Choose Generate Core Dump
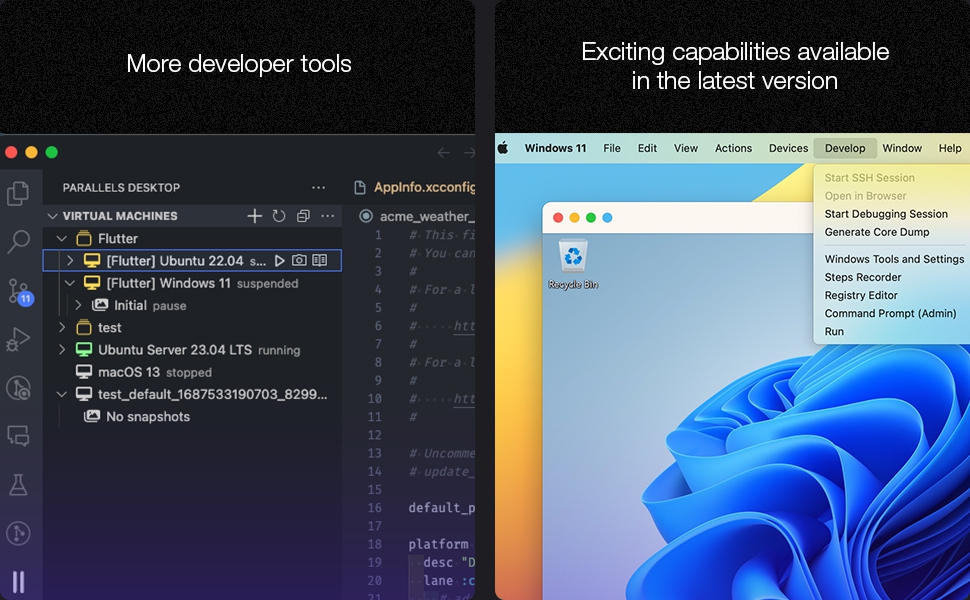Image resolution: width=970 pixels, height=600 pixels. 877,232
